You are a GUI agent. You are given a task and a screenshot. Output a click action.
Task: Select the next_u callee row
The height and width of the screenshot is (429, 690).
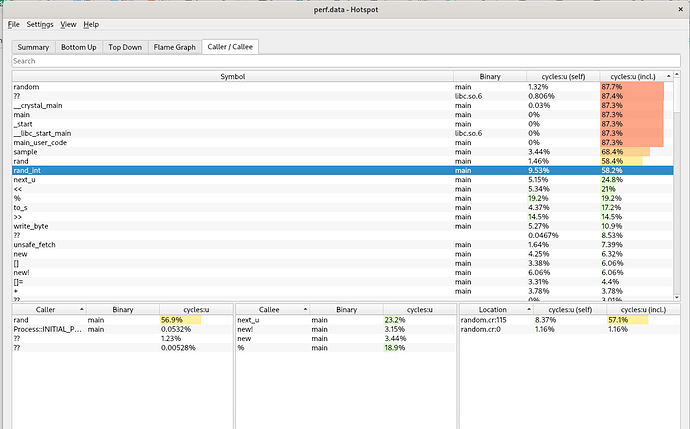point(346,320)
